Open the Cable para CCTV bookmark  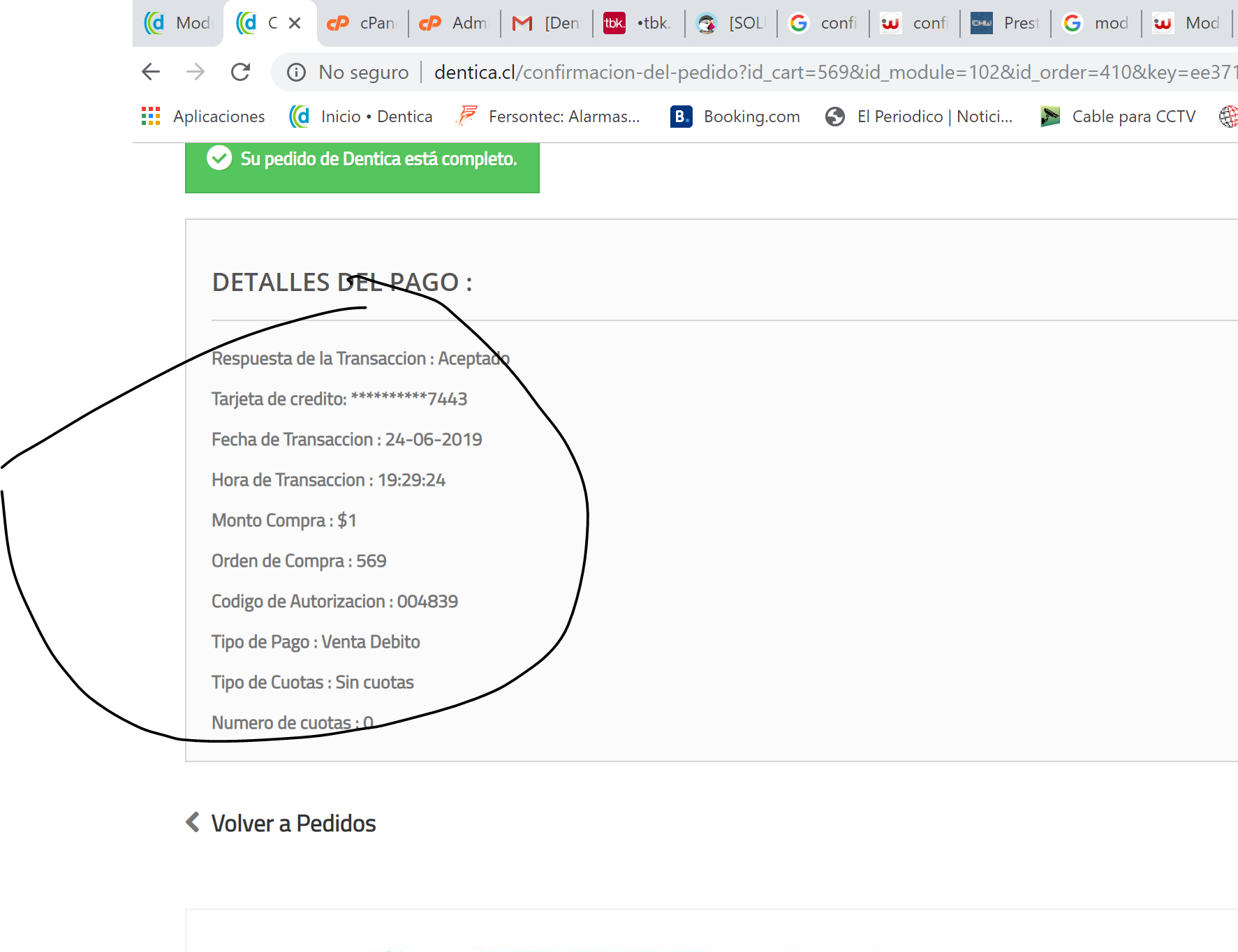1117,117
